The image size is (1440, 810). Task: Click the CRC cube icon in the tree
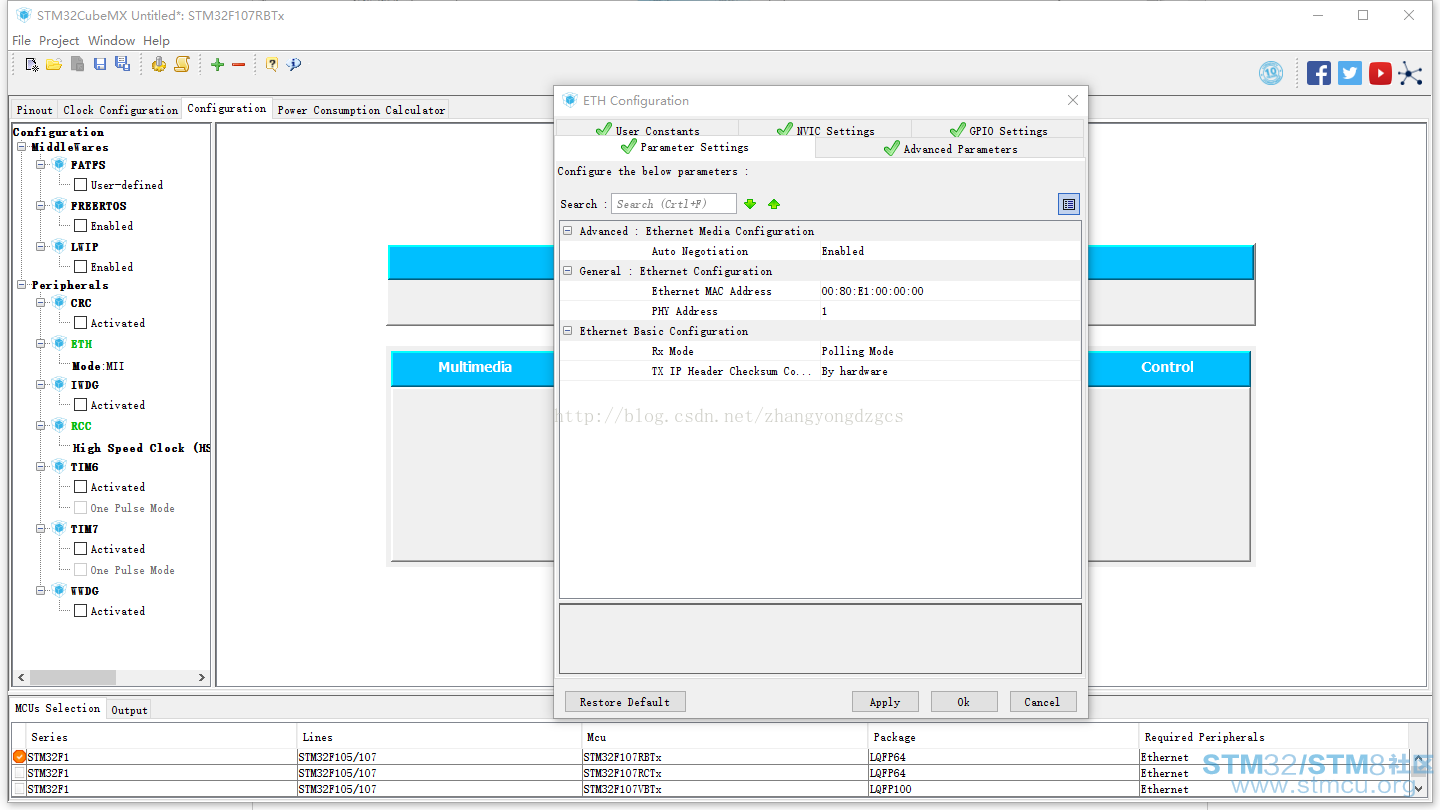[59, 302]
